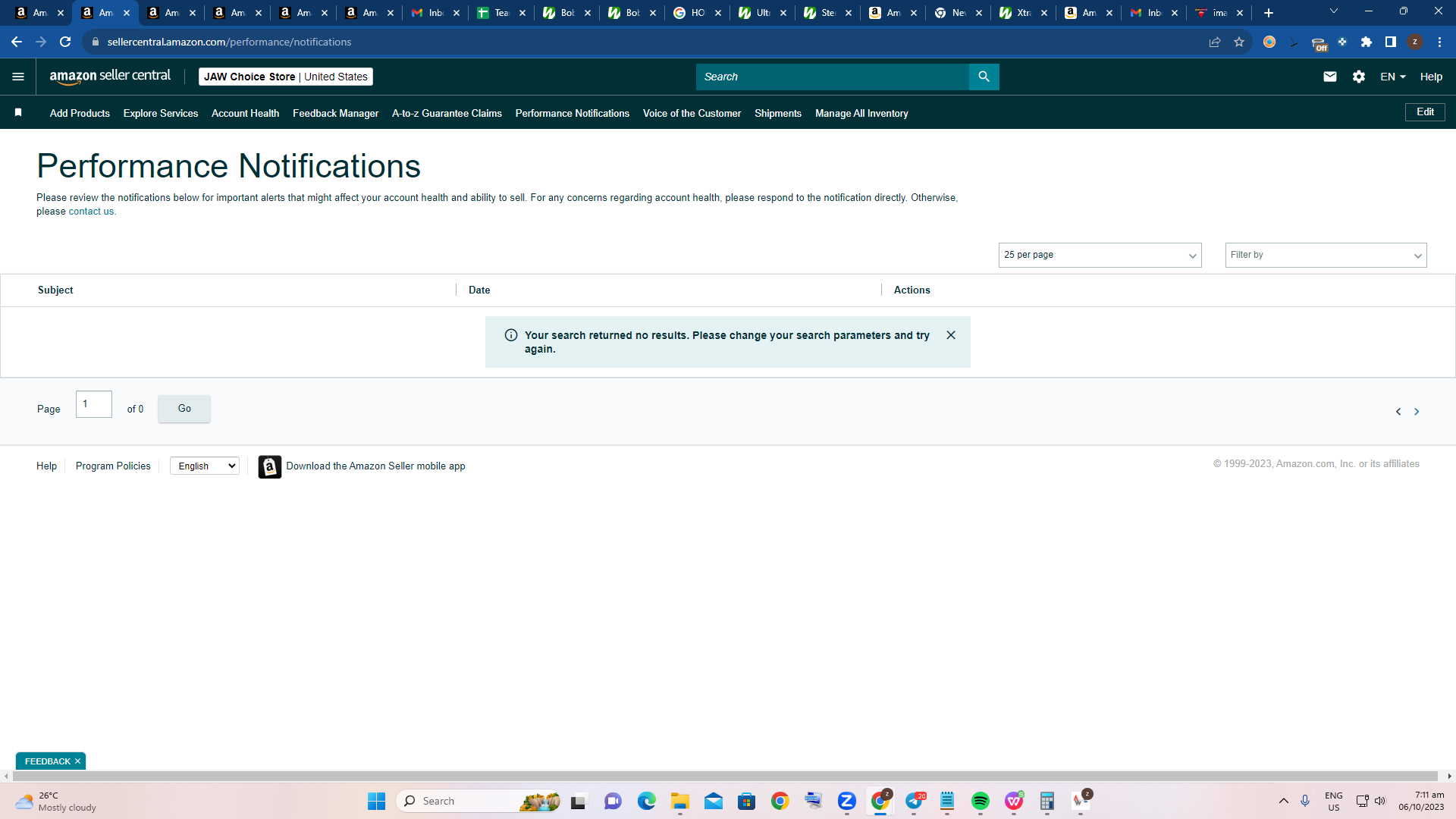Open A-to-z Guarantee Claims

[x=447, y=113]
